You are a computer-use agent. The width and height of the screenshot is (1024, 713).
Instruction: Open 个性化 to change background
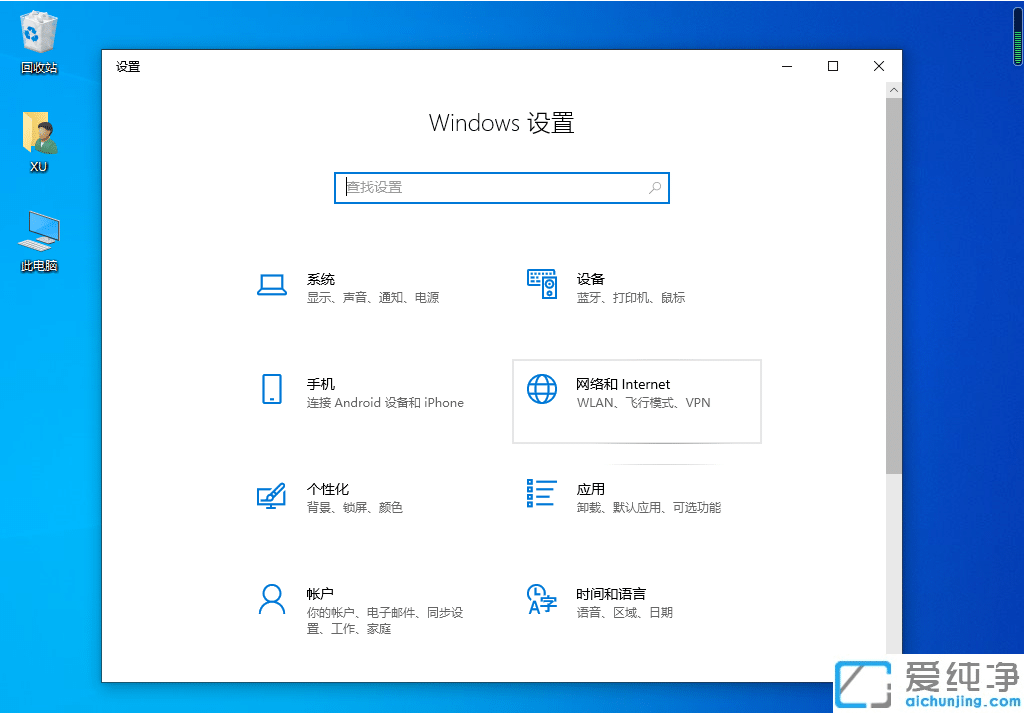[272, 495]
